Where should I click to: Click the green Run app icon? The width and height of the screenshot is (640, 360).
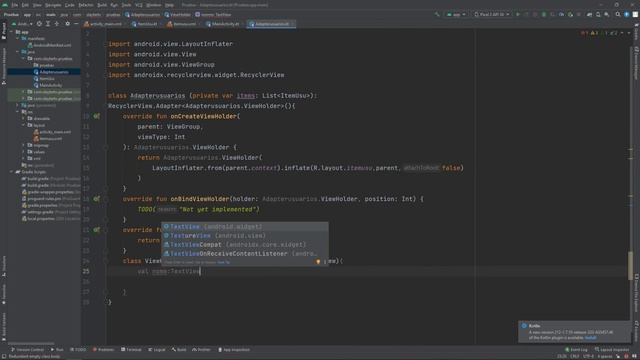pyautogui.click(x=518, y=14)
